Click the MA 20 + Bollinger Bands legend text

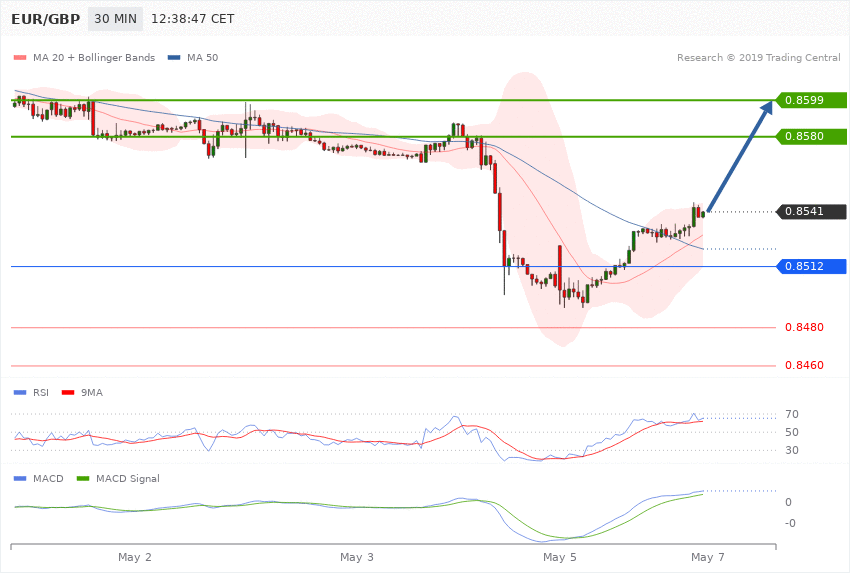coord(94,57)
